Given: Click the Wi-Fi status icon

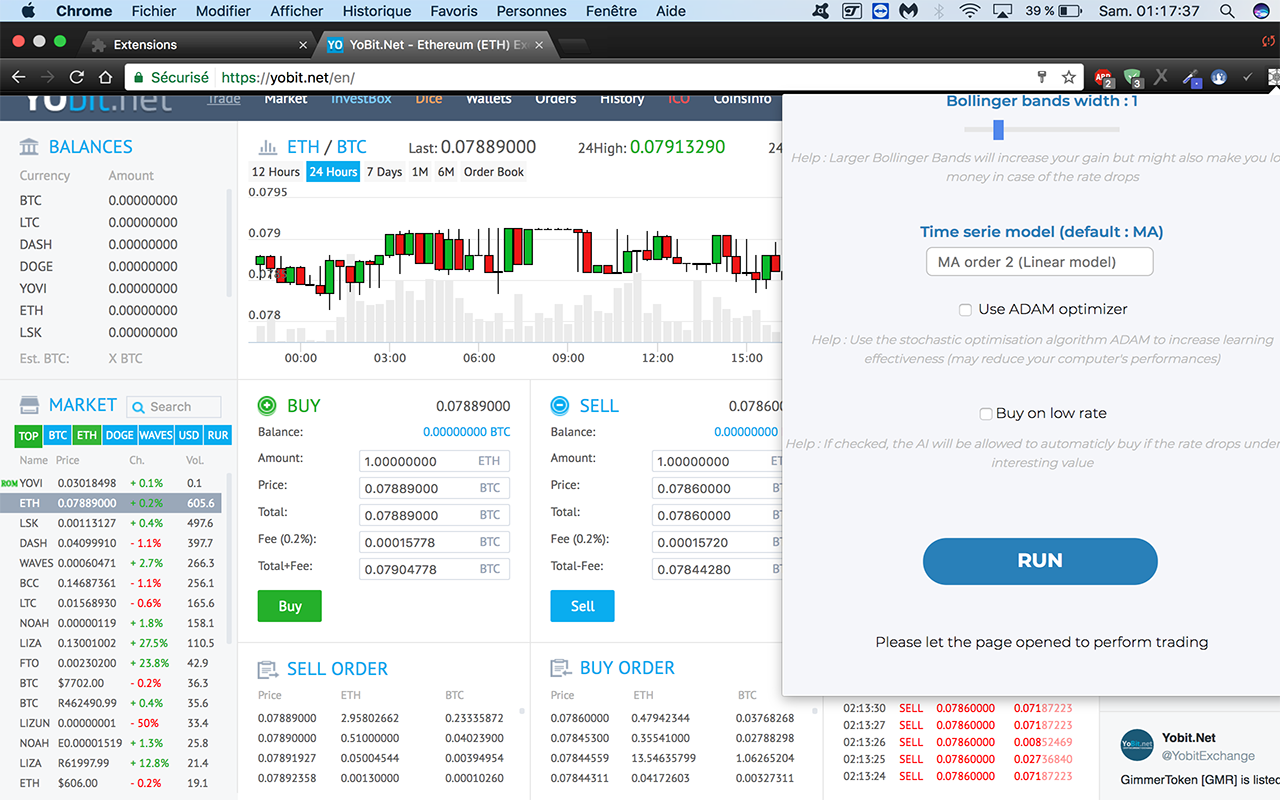Looking at the screenshot, I should 969,11.
